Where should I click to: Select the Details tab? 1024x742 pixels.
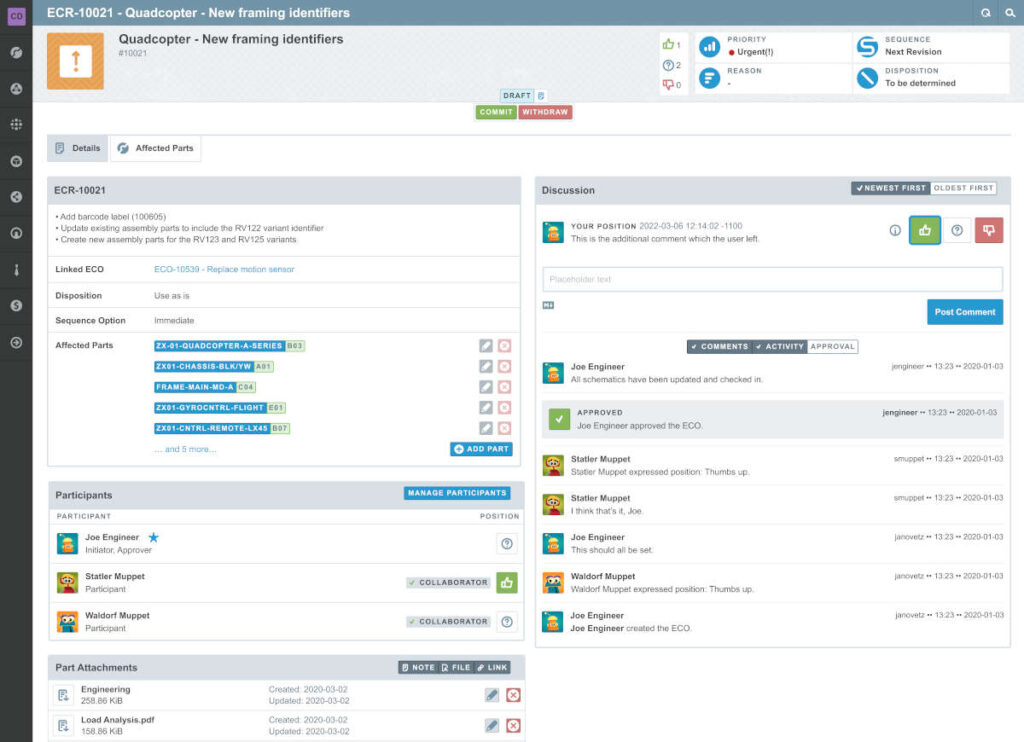coord(78,148)
